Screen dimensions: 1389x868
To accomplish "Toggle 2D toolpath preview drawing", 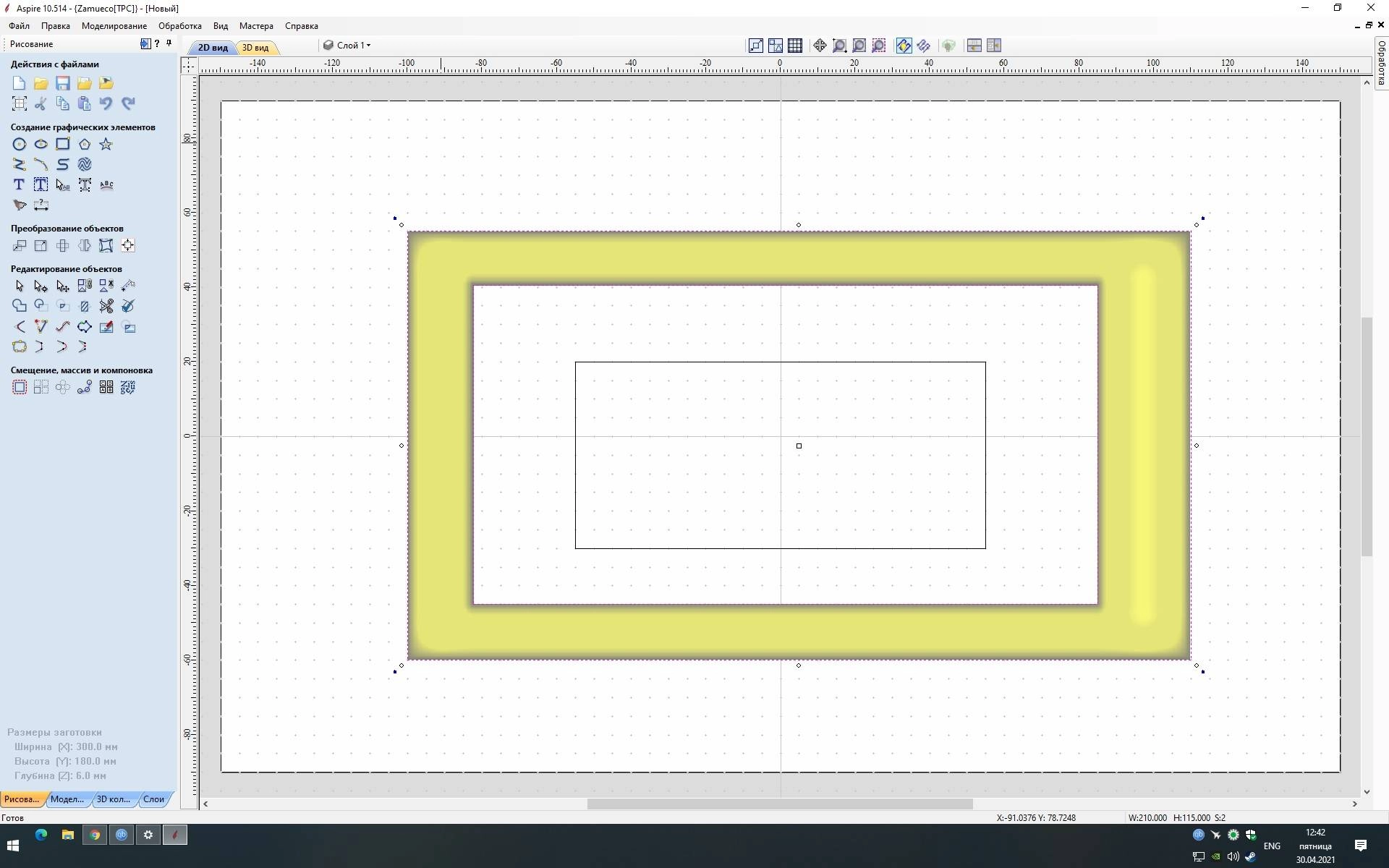I will [904, 46].
